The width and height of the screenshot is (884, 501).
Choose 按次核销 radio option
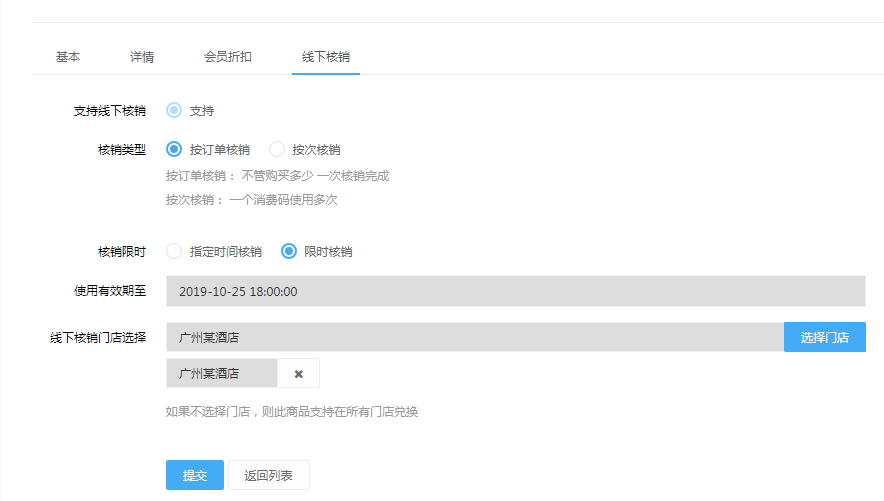point(277,149)
